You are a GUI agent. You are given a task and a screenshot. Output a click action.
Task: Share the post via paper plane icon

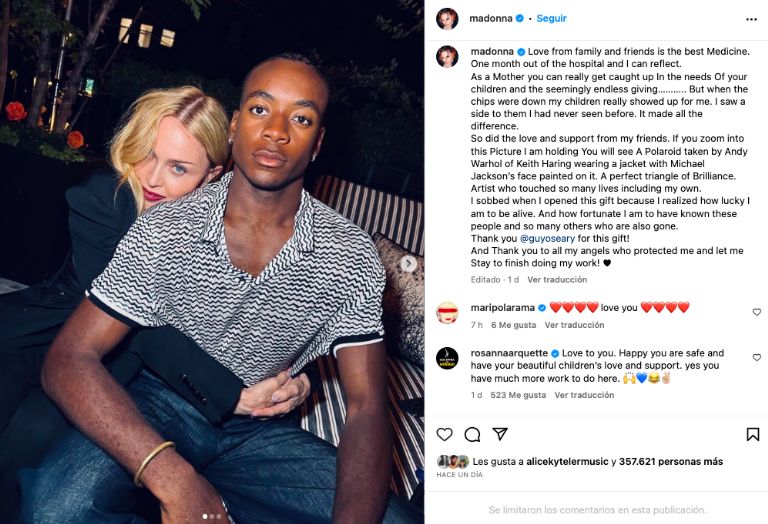point(500,434)
